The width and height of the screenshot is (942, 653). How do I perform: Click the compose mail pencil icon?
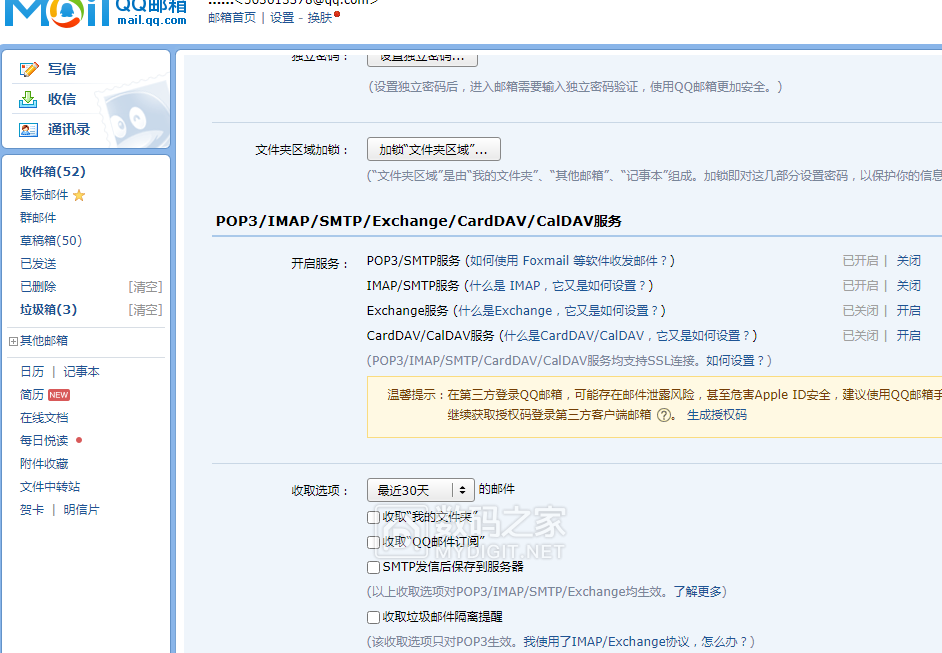29,70
